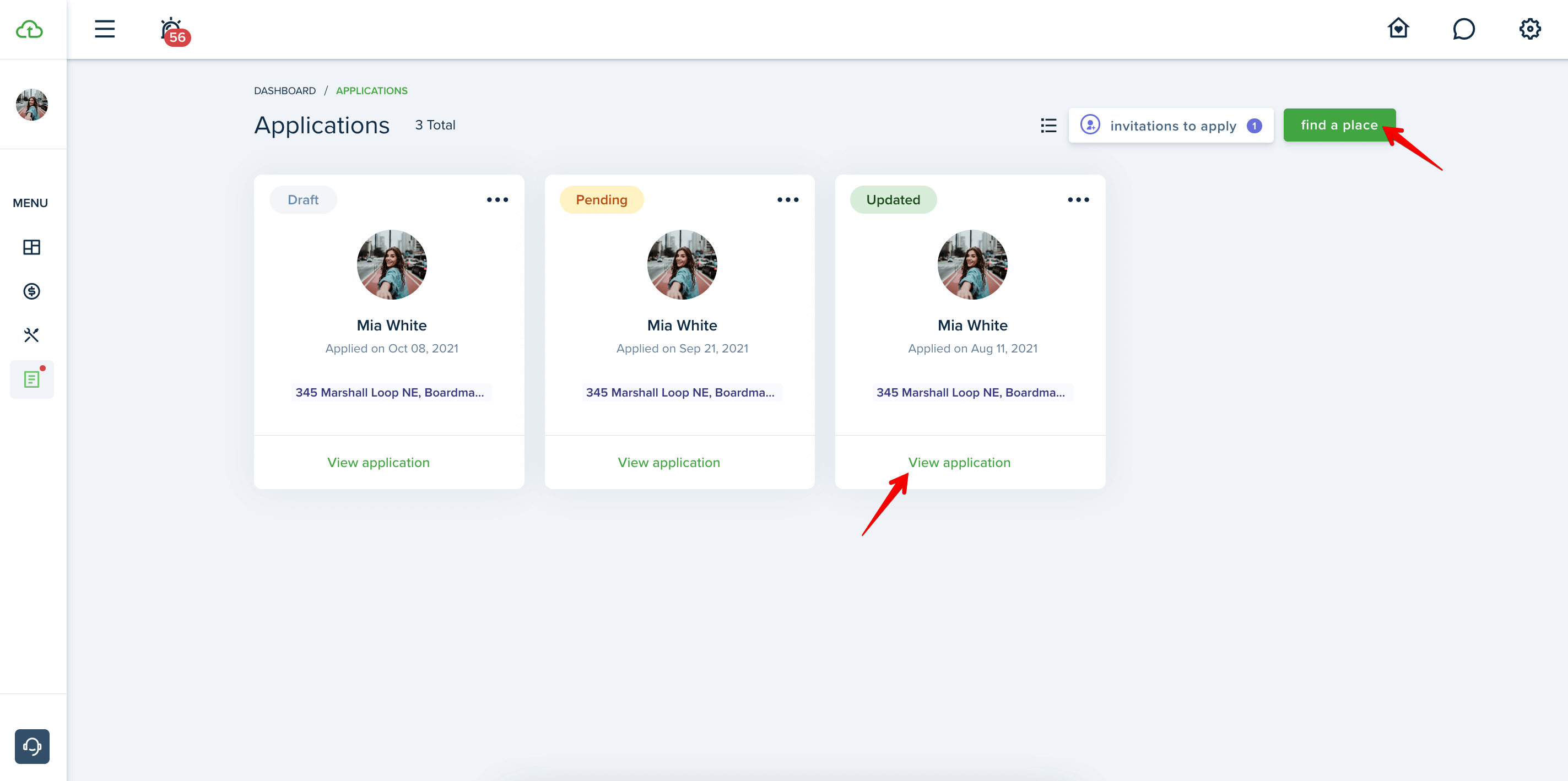
Task: Click the invitations person icon
Action: (1090, 125)
